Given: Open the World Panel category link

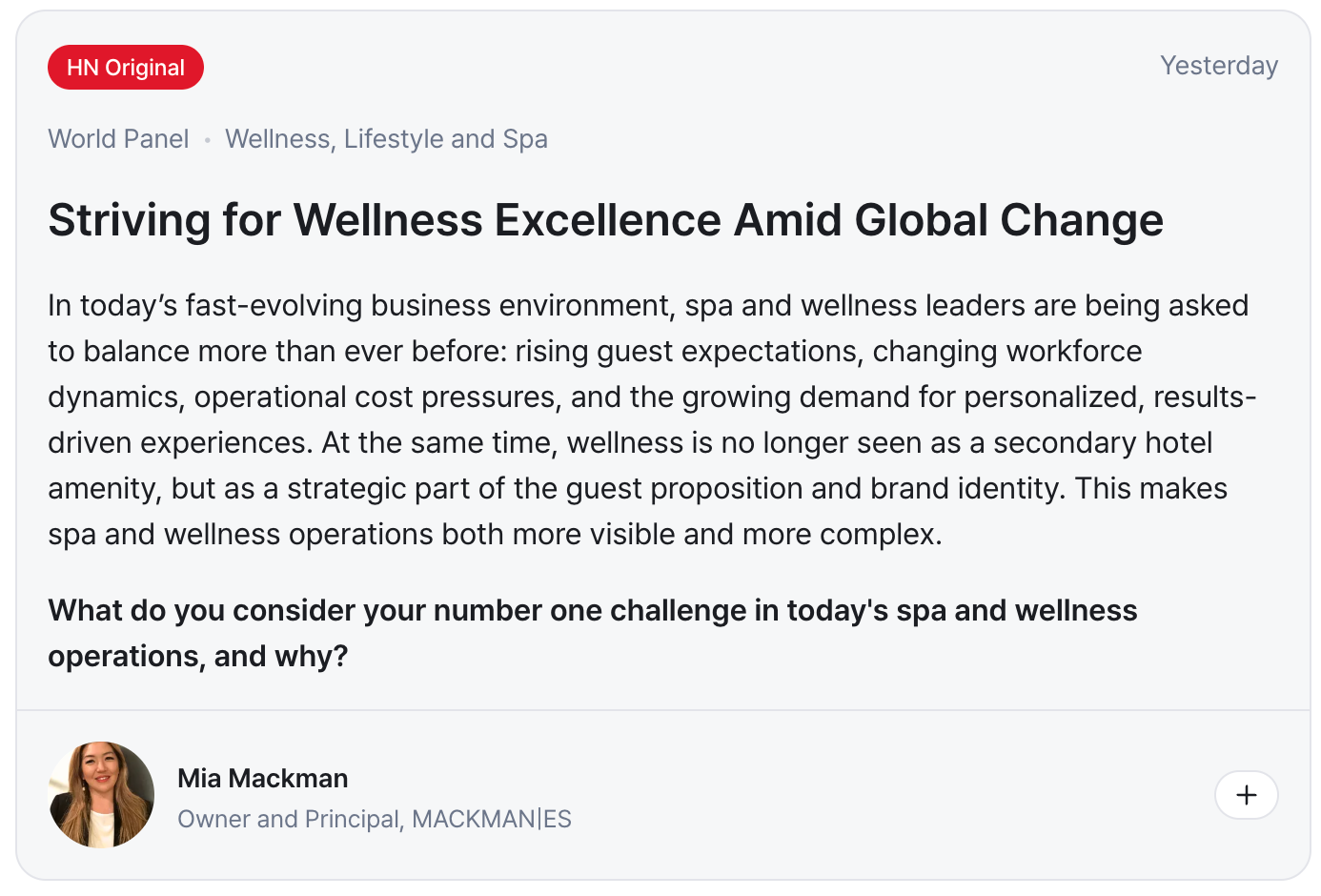Looking at the screenshot, I should point(118,139).
